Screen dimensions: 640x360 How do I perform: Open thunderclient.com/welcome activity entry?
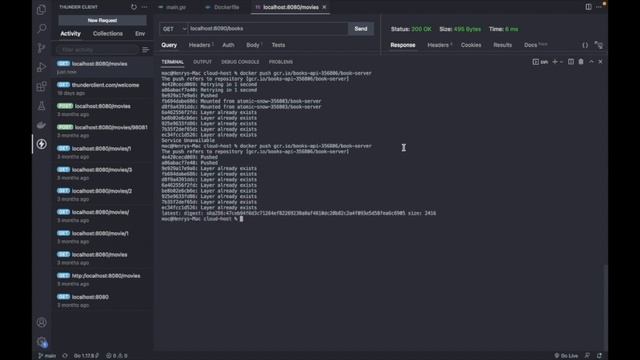click(x=103, y=89)
